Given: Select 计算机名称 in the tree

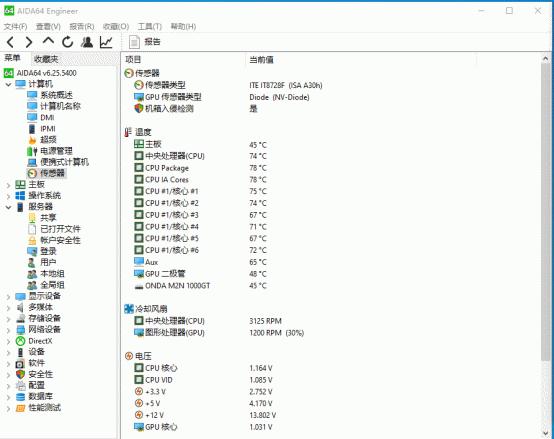Looking at the screenshot, I should (60, 106).
